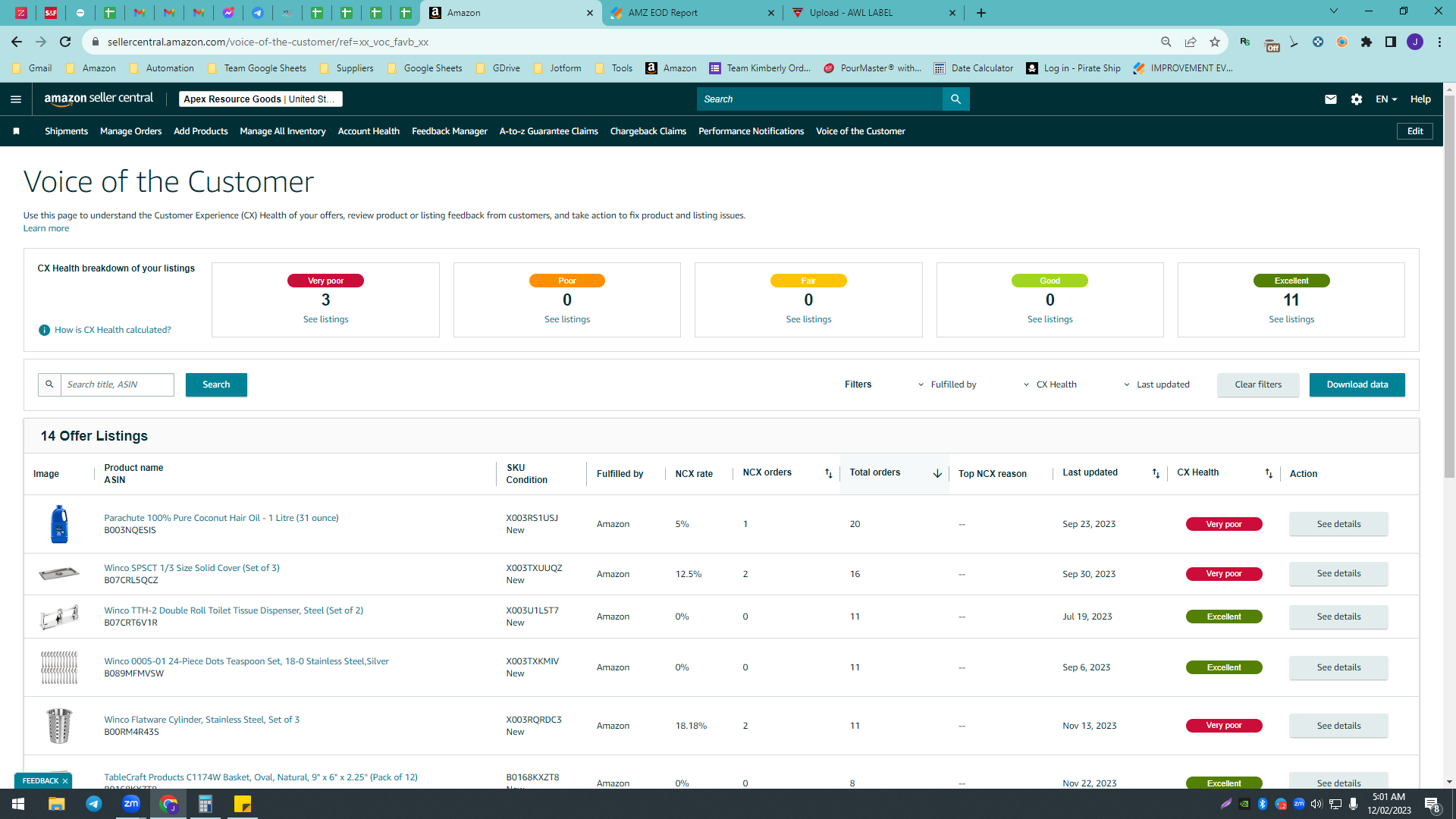Open Sticky Notes from the taskbar
The height and width of the screenshot is (819, 1456).
(x=243, y=804)
